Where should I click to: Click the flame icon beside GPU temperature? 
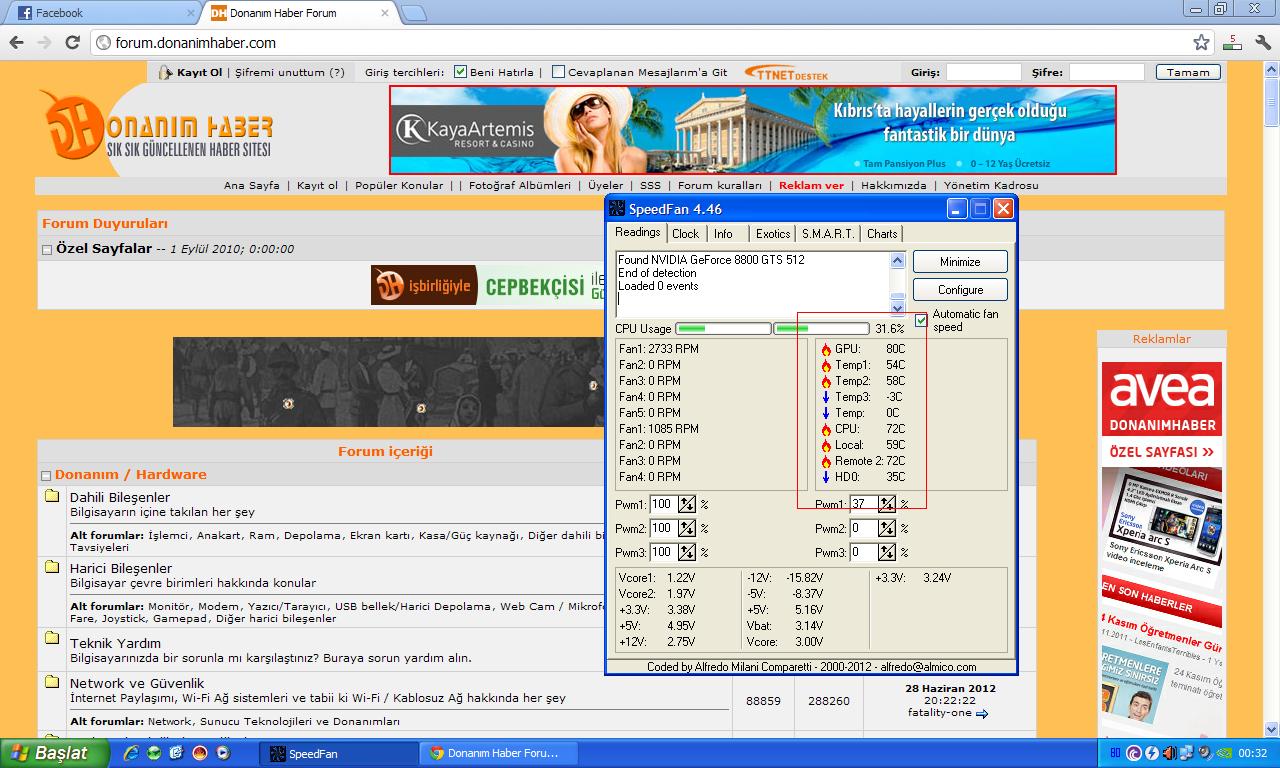[826, 349]
